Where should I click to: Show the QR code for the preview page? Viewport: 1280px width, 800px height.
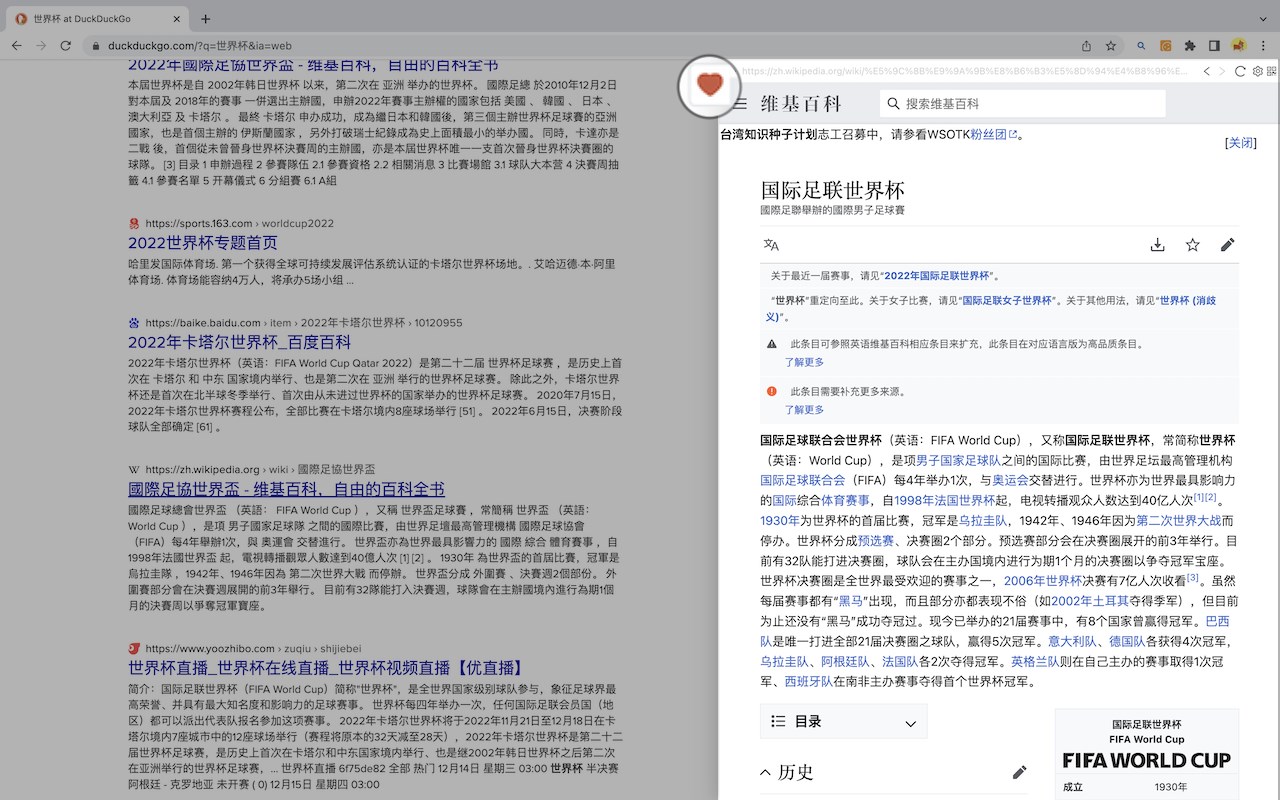point(1272,72)
